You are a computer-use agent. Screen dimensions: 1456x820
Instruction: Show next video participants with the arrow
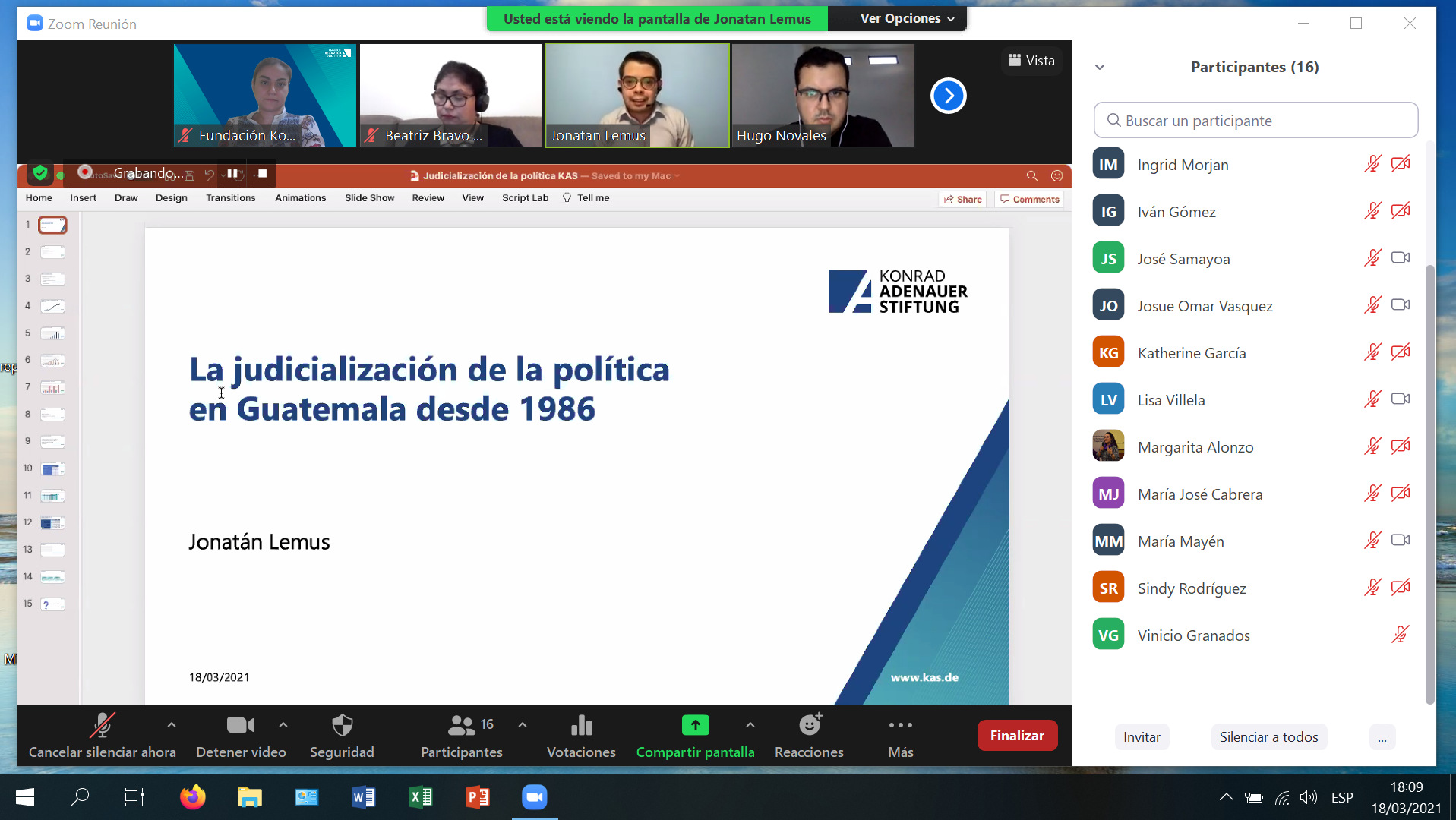pyautogui.click(x=948, y=96)
